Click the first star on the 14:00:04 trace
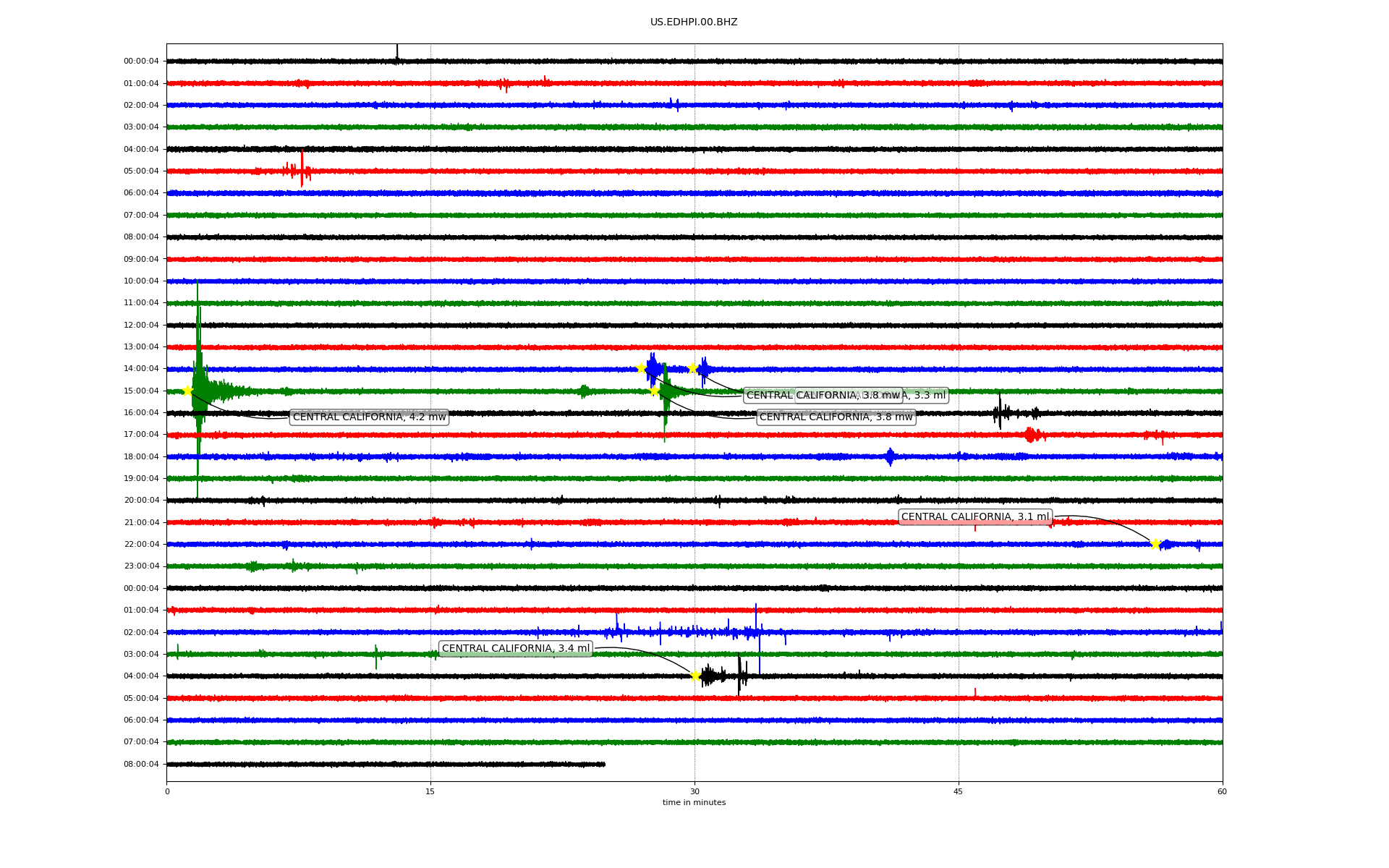Image resolution: width=1389 pixels, height=868 pixels. click(641, 368)
